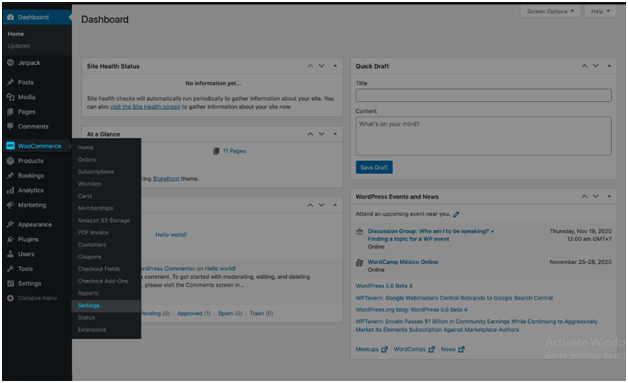This screenshot has height=383, width=628.
Task: Move Site Health Status panel down
Action: click(x=321, y=66)
